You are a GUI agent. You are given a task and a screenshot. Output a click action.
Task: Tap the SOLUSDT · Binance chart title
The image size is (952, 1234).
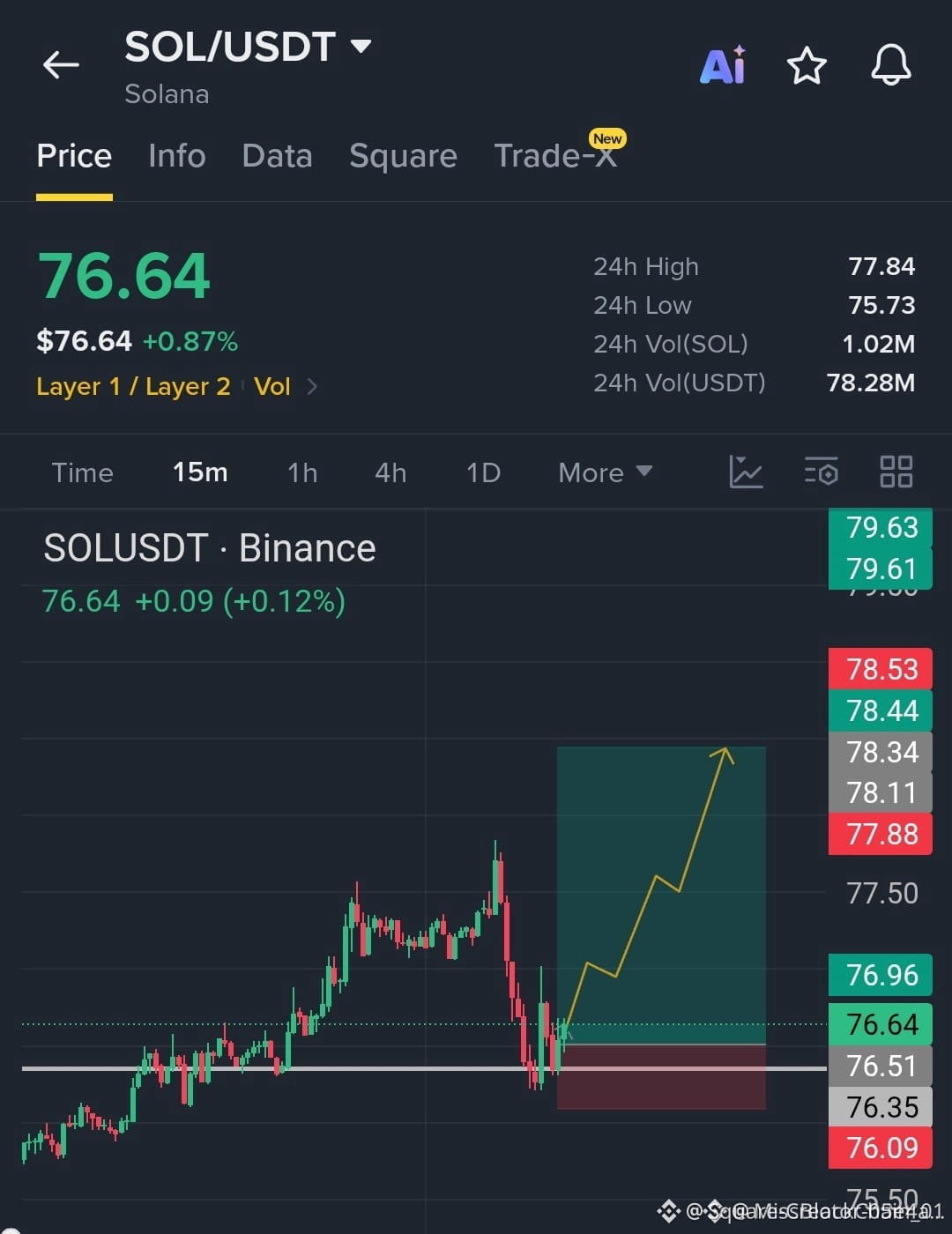point(210,548)
